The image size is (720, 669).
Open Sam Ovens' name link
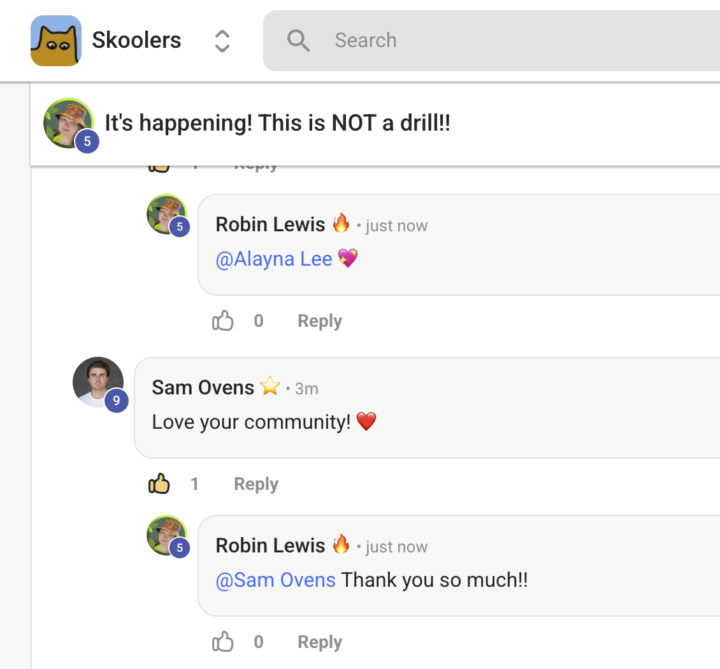coord(203,388)
